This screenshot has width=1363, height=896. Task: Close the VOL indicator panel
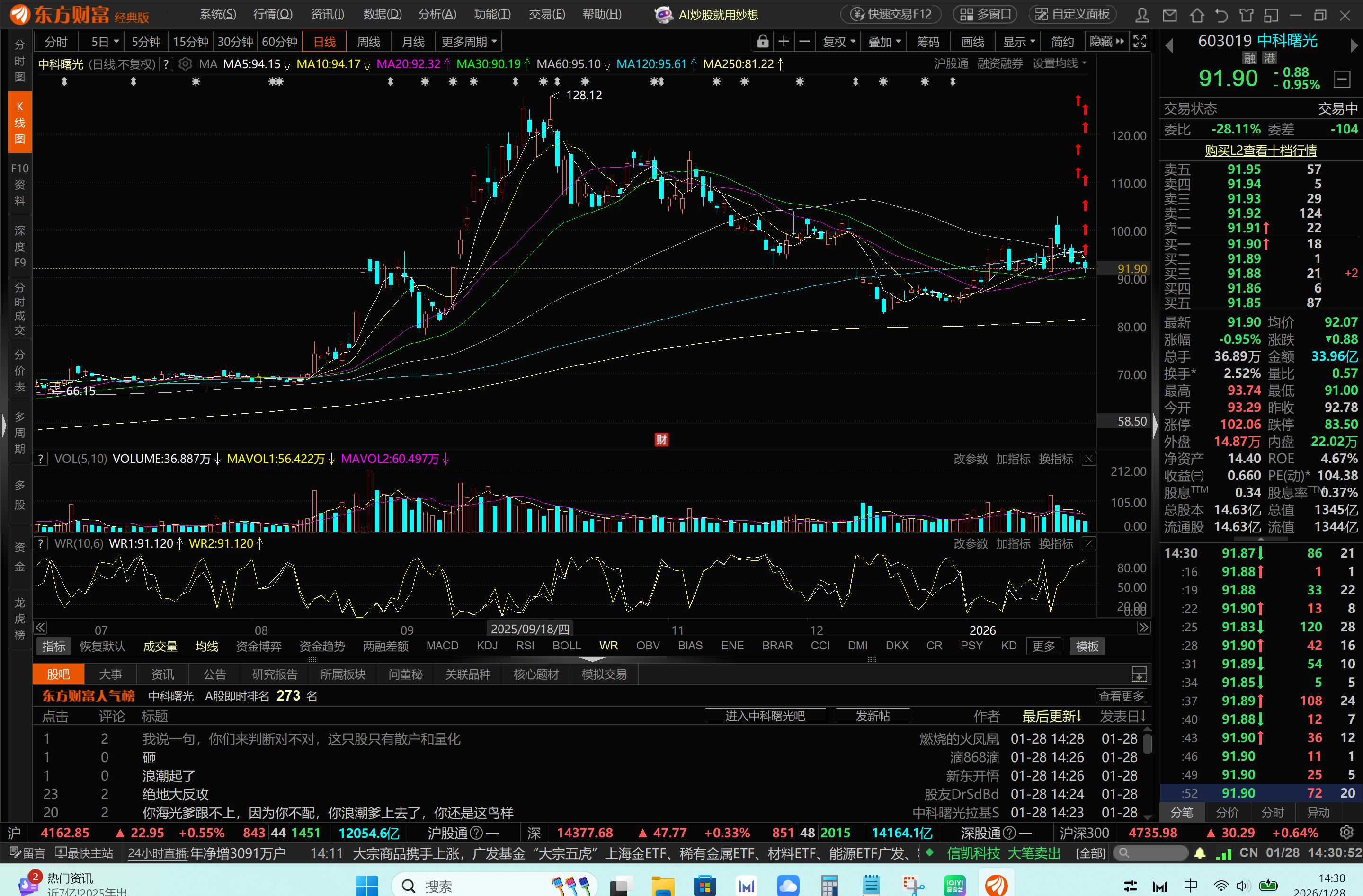[1089, 459]
